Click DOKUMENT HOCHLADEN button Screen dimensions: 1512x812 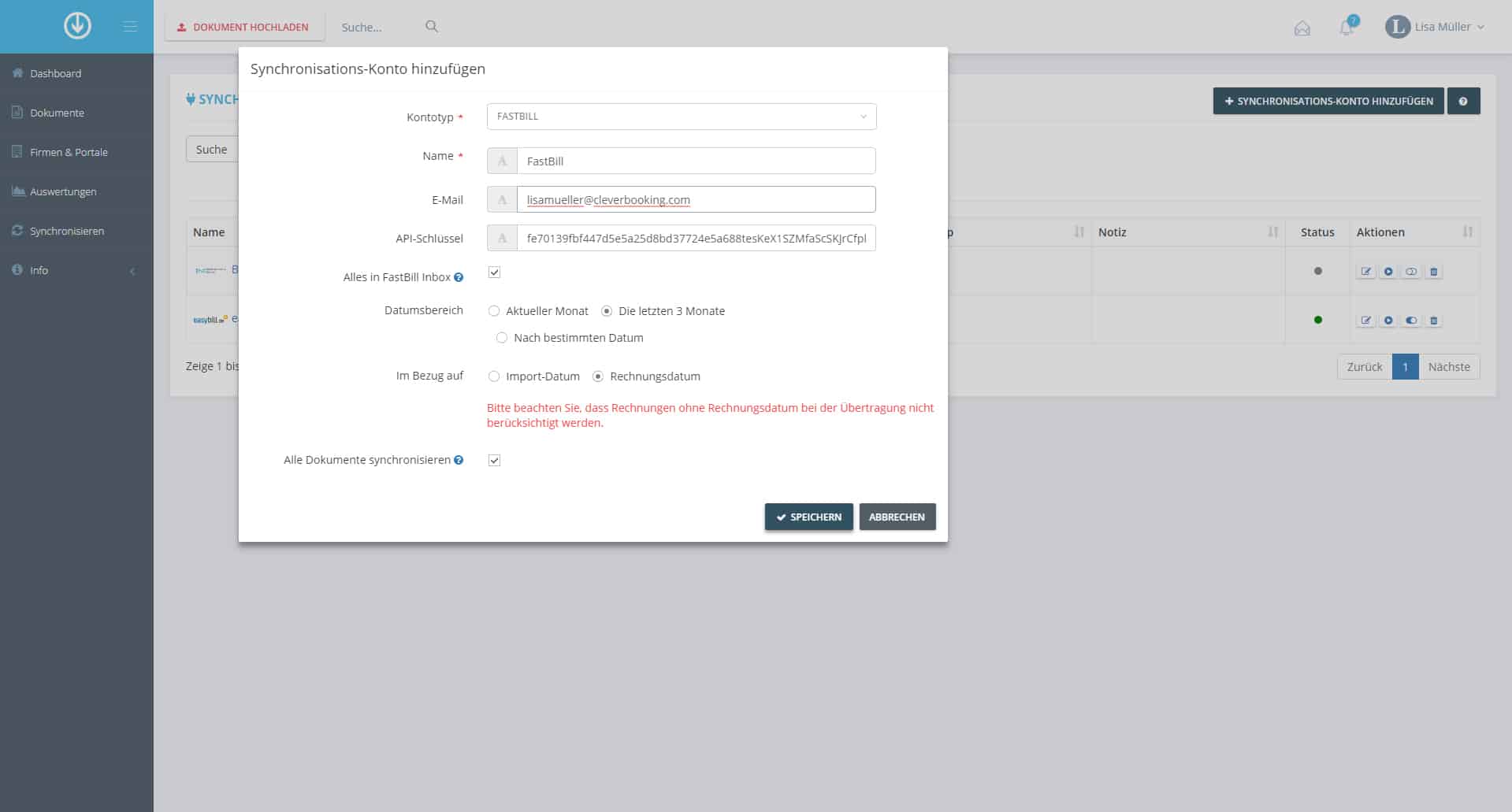point(244,27)
